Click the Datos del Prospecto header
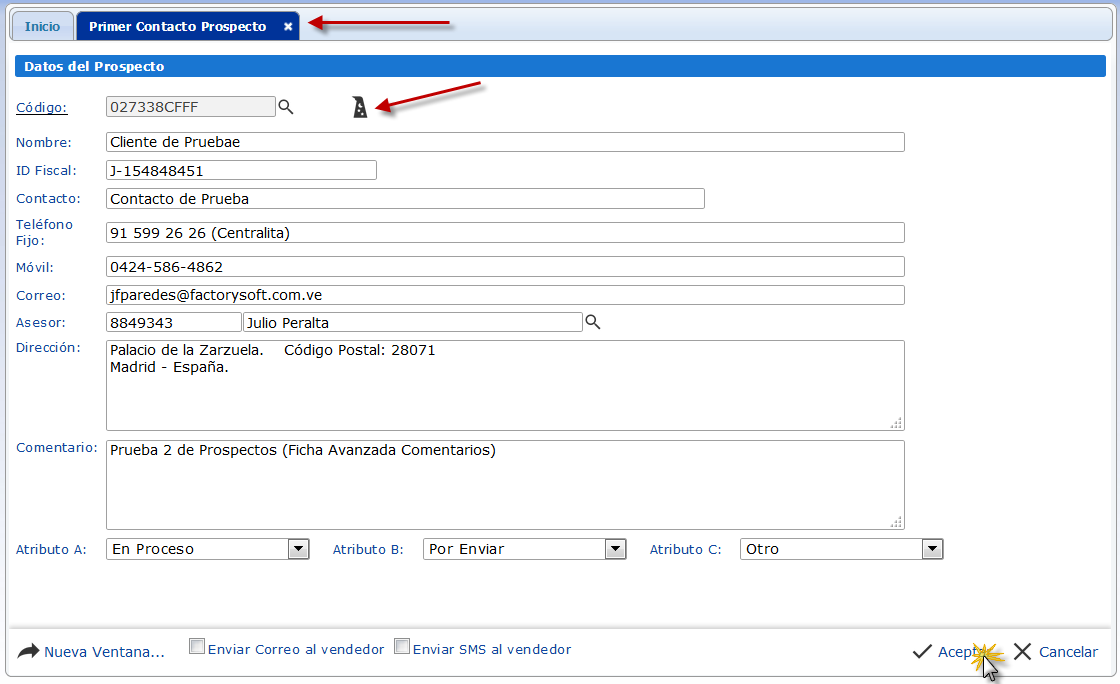Screen dimensions: 1120x684 tap(560, 66)
